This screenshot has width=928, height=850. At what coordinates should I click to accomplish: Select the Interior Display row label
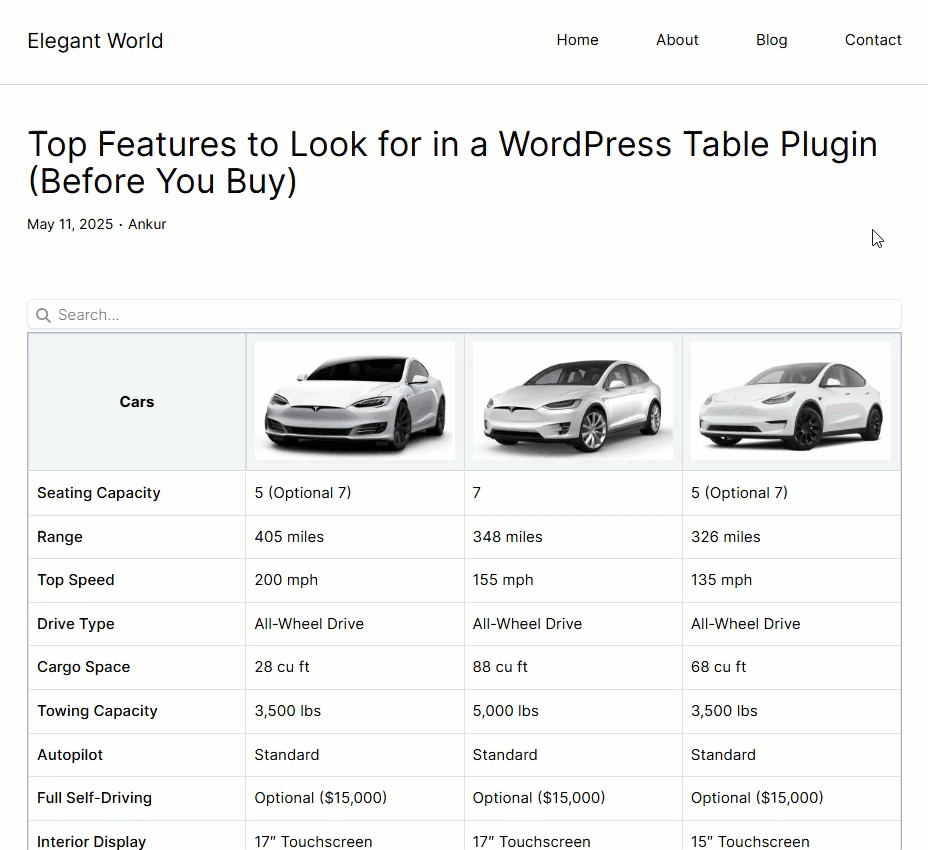[x=92, y=842]
